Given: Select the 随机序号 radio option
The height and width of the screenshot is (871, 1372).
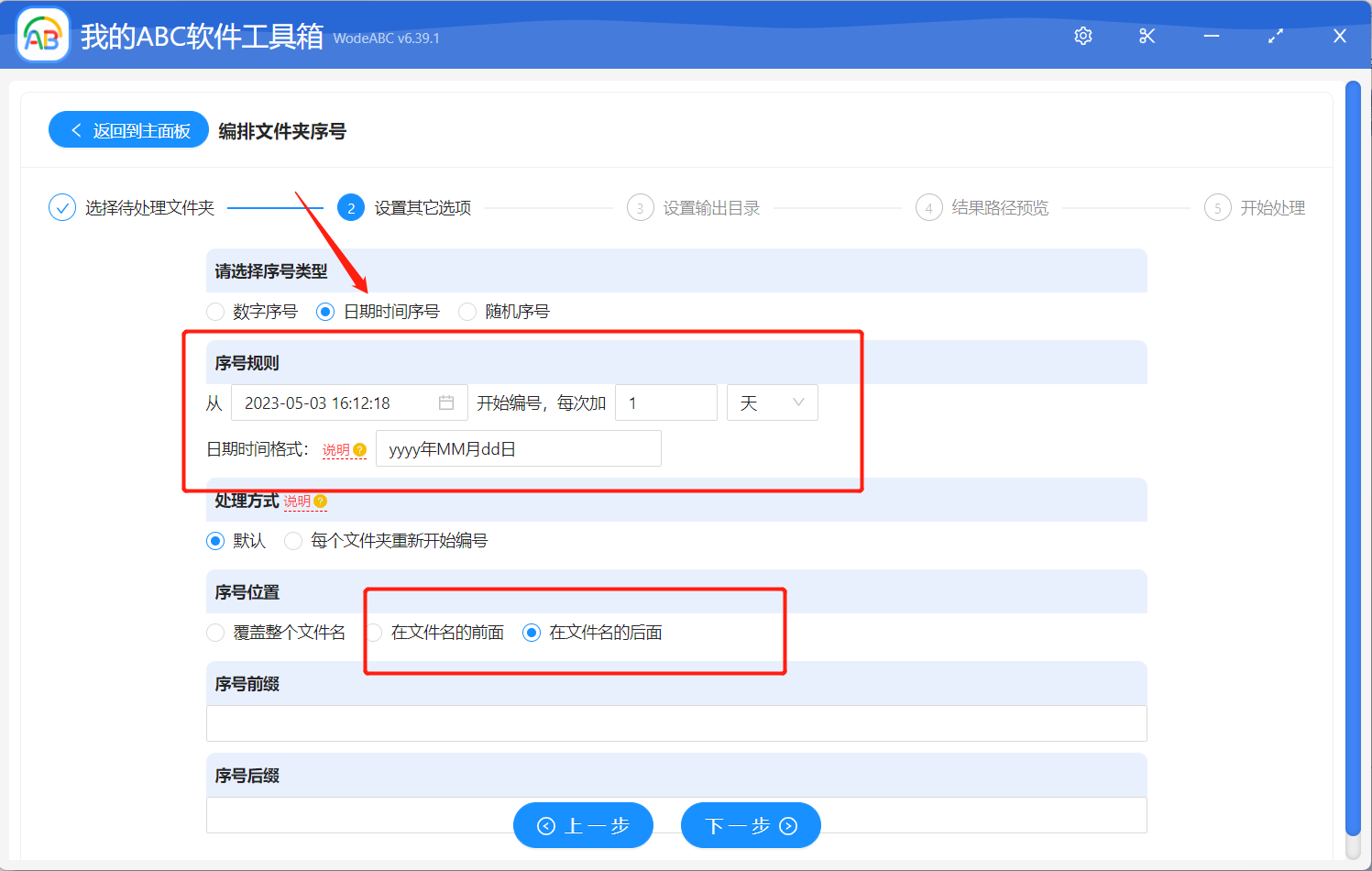Looking at the screenshot, I should pyautogui.click(x=467, y=312).
